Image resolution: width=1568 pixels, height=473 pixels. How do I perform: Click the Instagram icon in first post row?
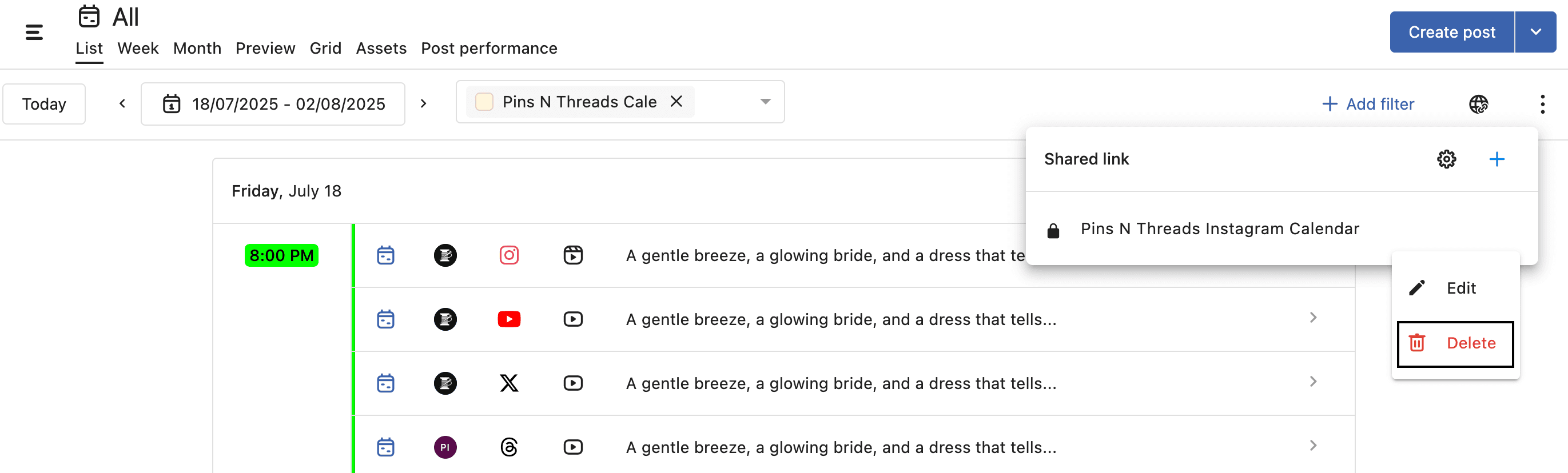[x=509, y=255]
